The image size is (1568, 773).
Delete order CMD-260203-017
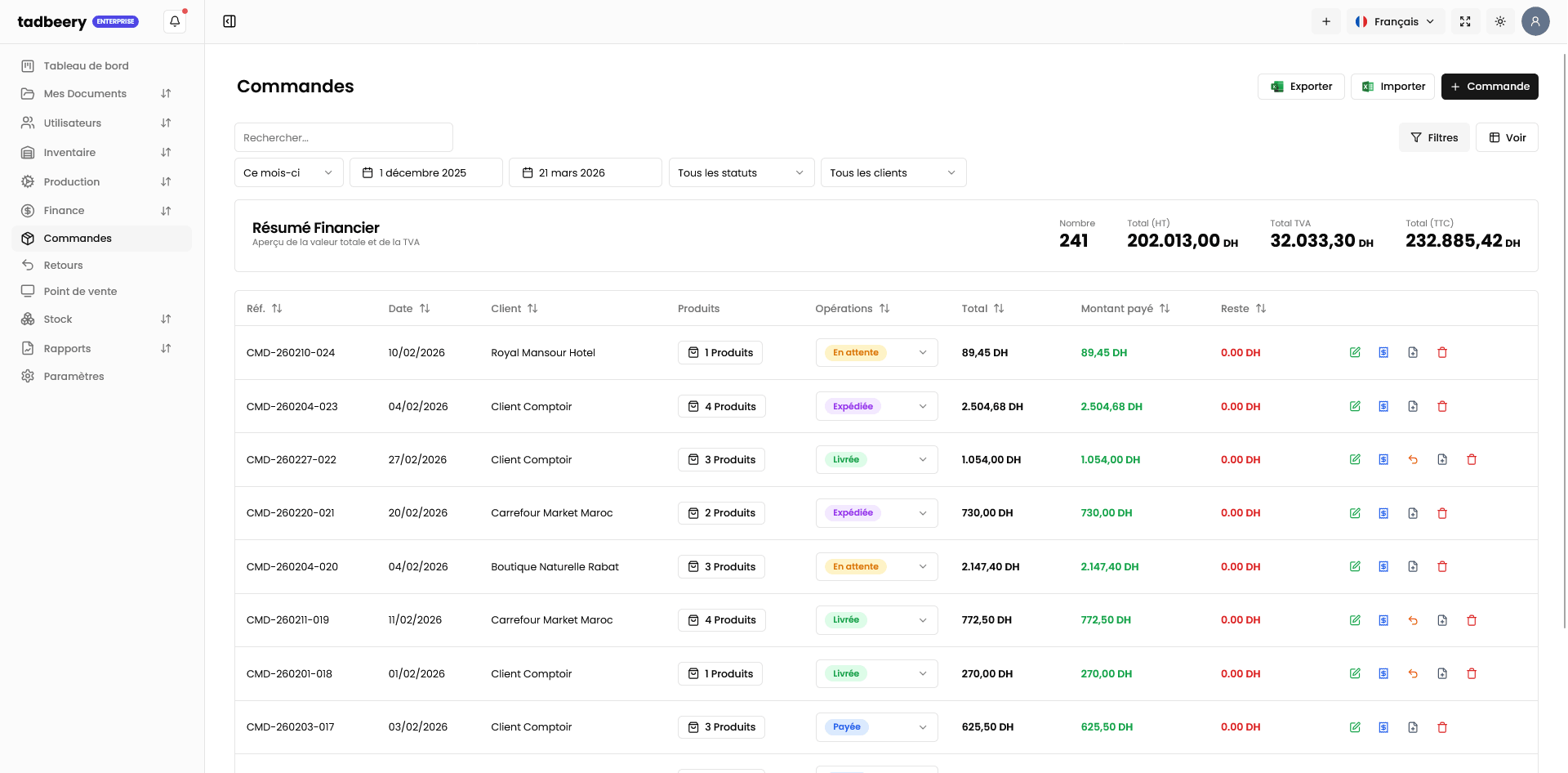pyautogui.click(x=1442, y=727)
